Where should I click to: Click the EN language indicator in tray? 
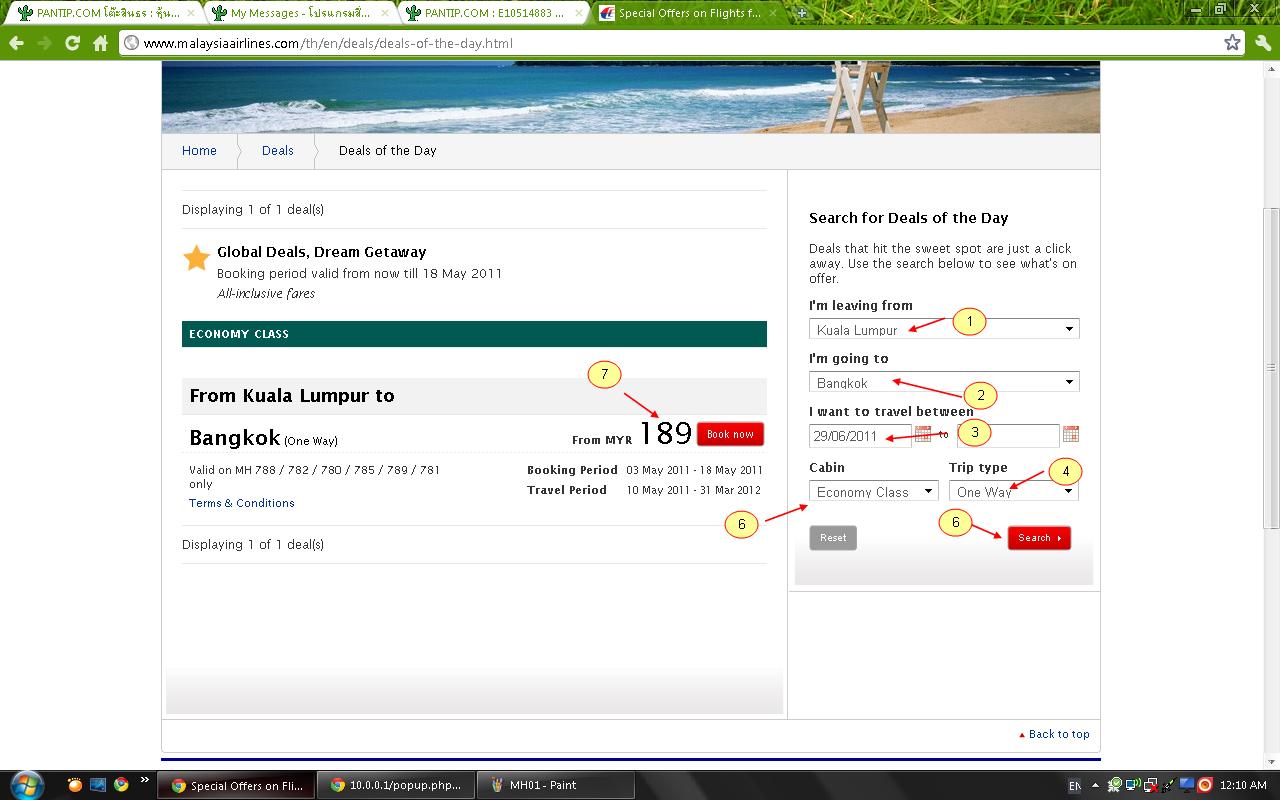[x=1074, y=786]
